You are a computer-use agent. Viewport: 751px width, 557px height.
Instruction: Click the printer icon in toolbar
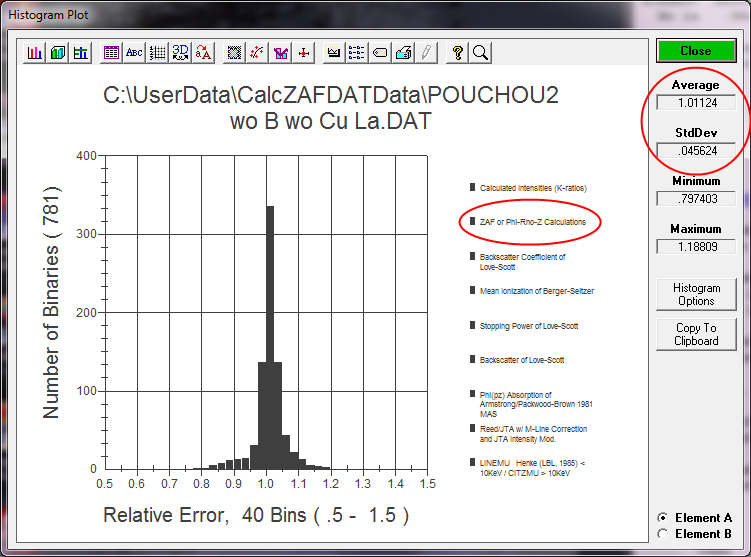[403, 52]
